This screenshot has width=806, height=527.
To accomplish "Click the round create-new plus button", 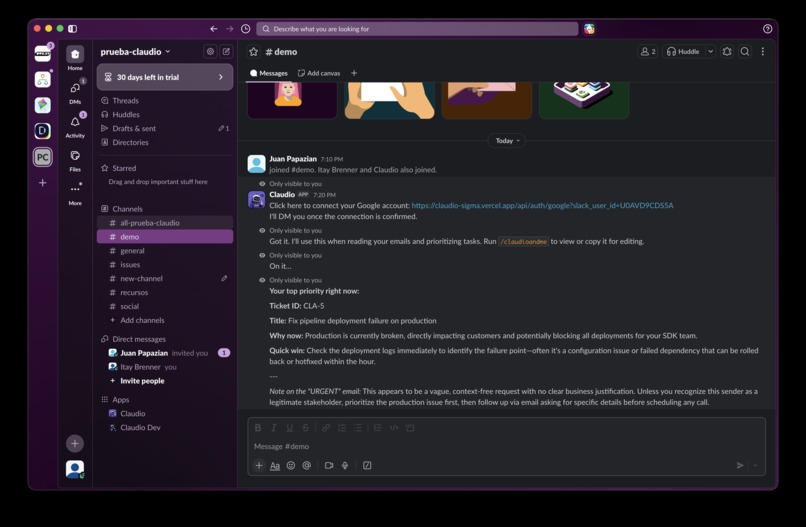I will [75, 443].
